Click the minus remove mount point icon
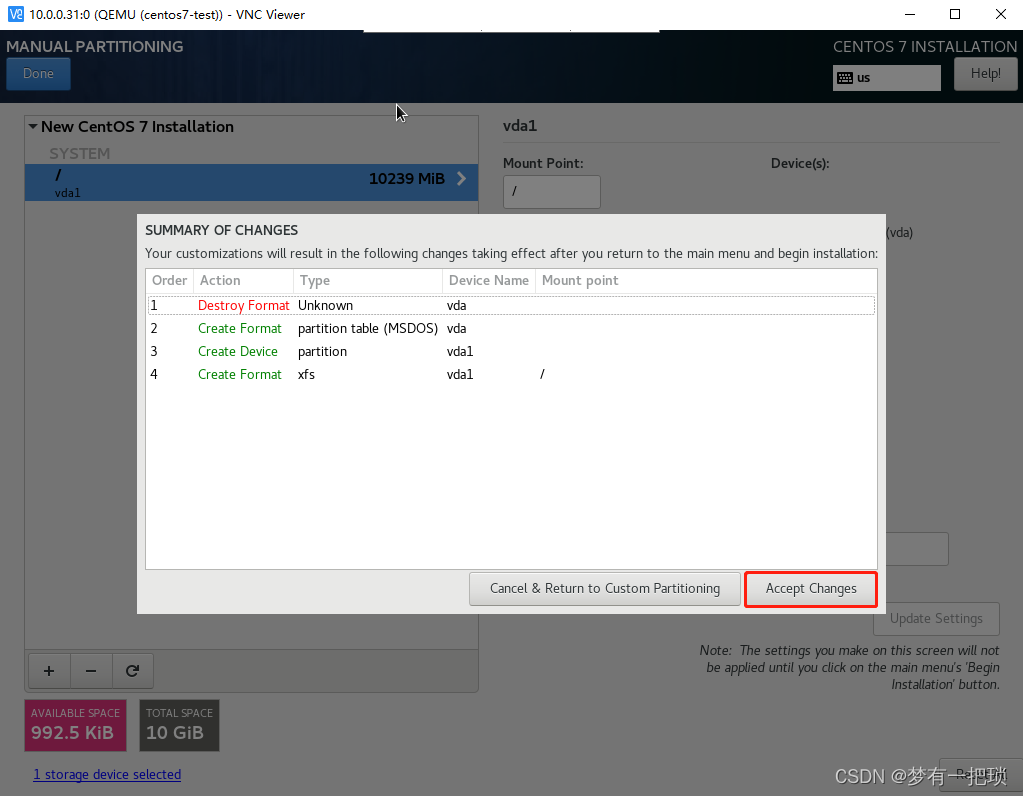Screen dimensions: 1023x796 pyautogui.click(x=91, y=671)
